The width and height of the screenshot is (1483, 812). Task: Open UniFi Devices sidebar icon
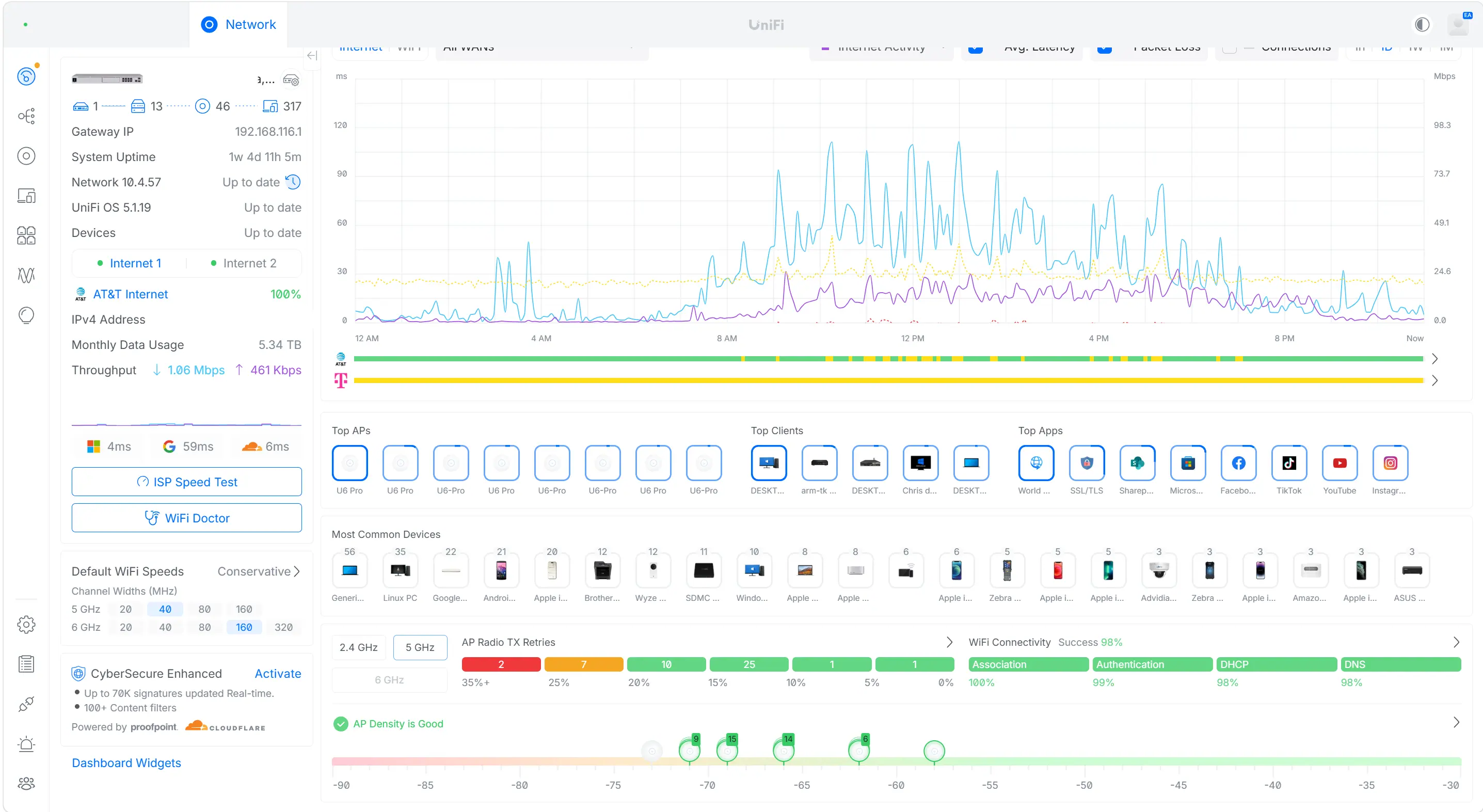pyautogui.click(x=26, y=156)
